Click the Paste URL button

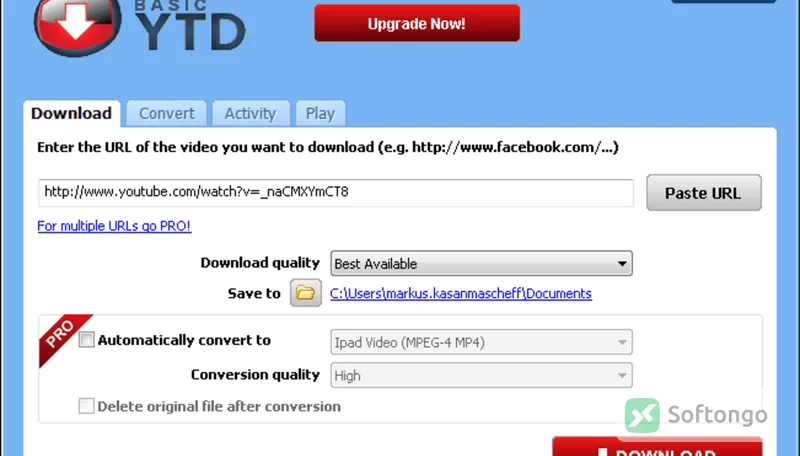click(x=704, y=193)
